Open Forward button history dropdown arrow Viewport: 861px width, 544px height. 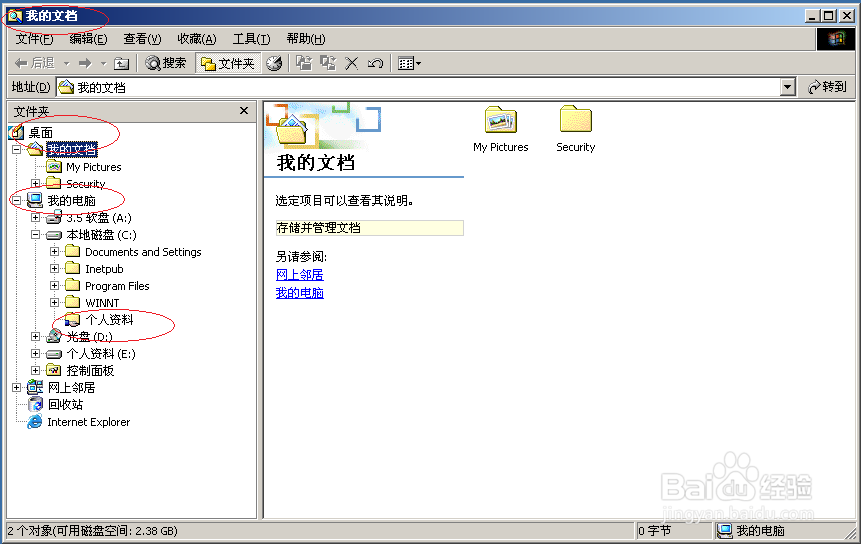[103, 64]
